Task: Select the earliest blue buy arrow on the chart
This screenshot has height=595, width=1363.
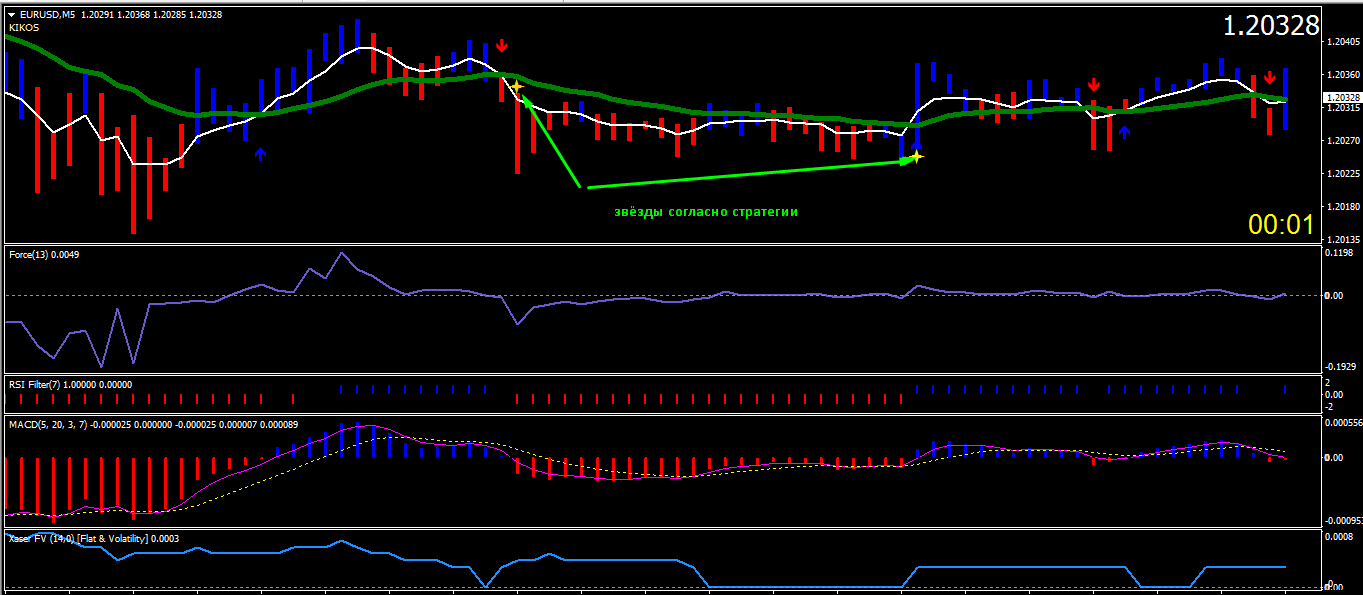Action: click(261, 154)
